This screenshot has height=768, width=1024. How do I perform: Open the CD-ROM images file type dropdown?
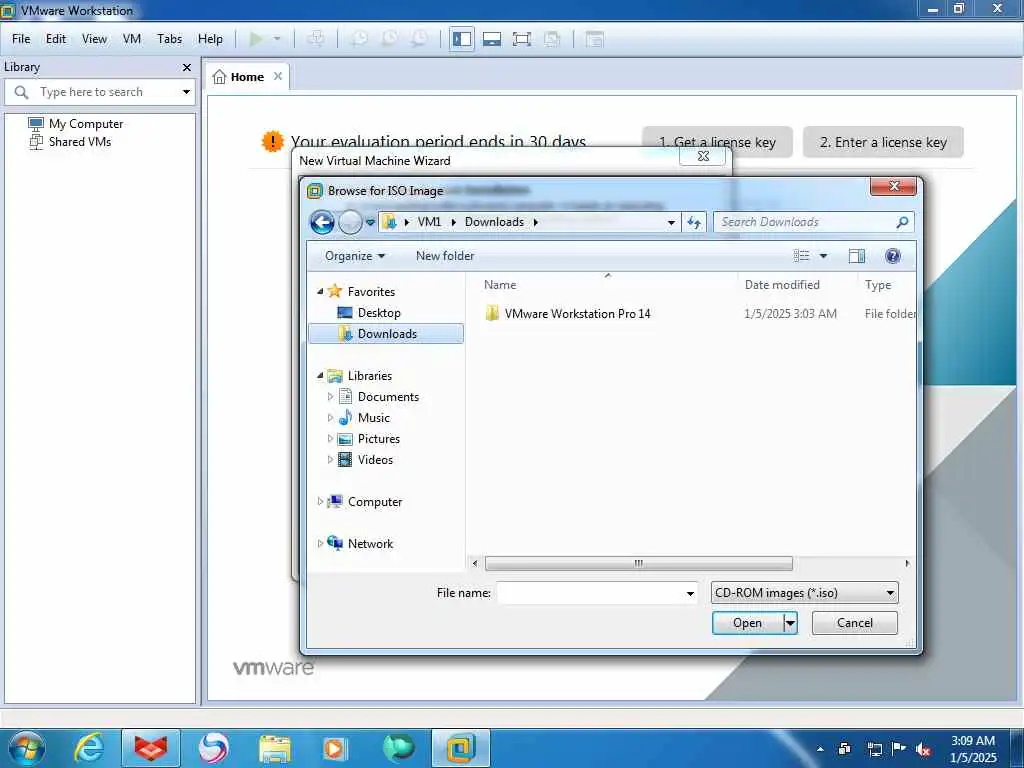[x=805, y=593]
